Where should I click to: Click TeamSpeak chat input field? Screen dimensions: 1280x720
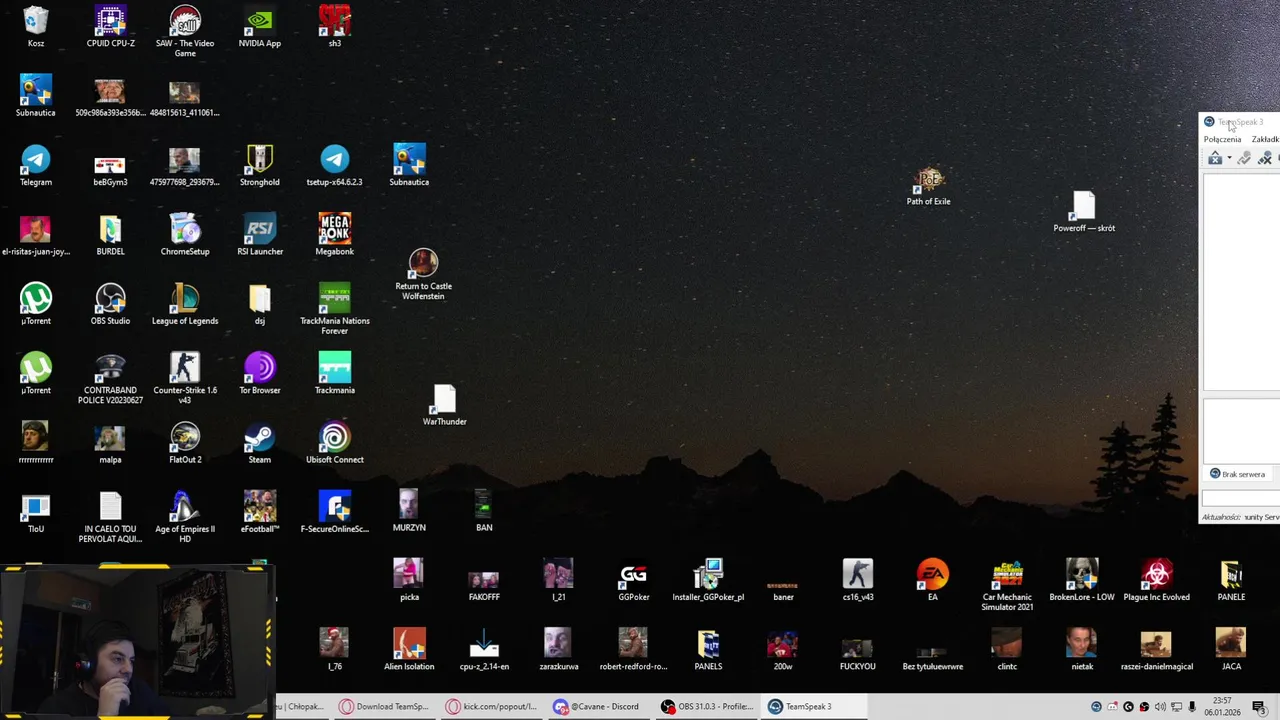coord(1241,497)
